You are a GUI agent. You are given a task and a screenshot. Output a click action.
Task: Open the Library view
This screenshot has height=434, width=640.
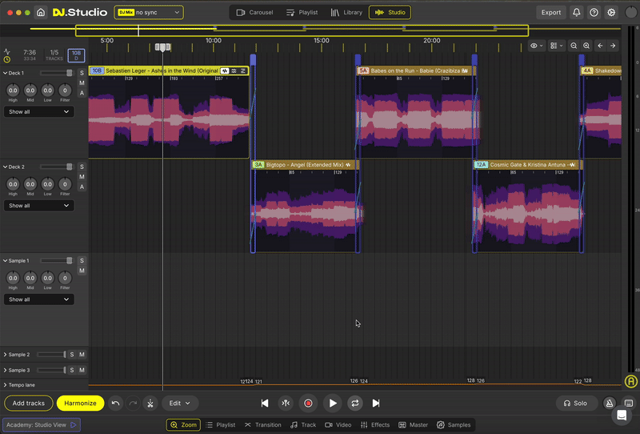[347, 12]
